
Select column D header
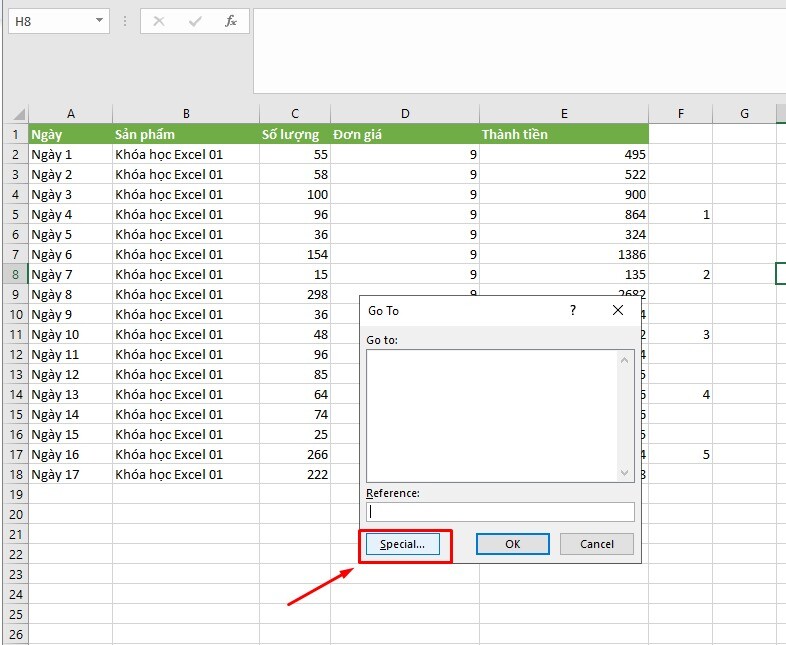405,114
